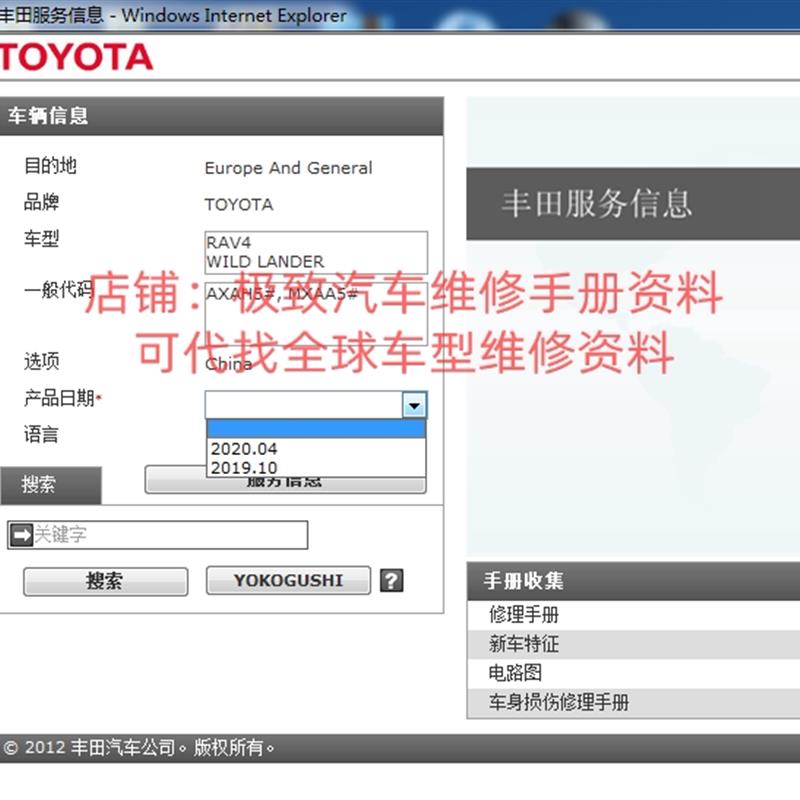Click the 选项 label

(x=41, y=361)
